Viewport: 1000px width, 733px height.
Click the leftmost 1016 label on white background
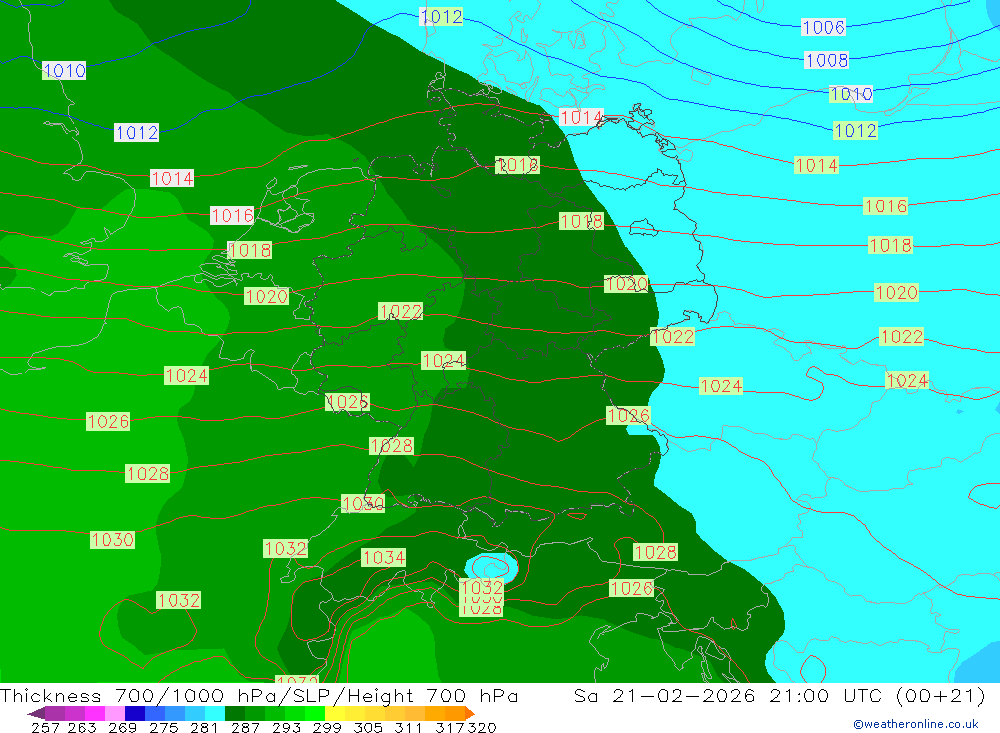pyautogui.click(x=232, y=216)
